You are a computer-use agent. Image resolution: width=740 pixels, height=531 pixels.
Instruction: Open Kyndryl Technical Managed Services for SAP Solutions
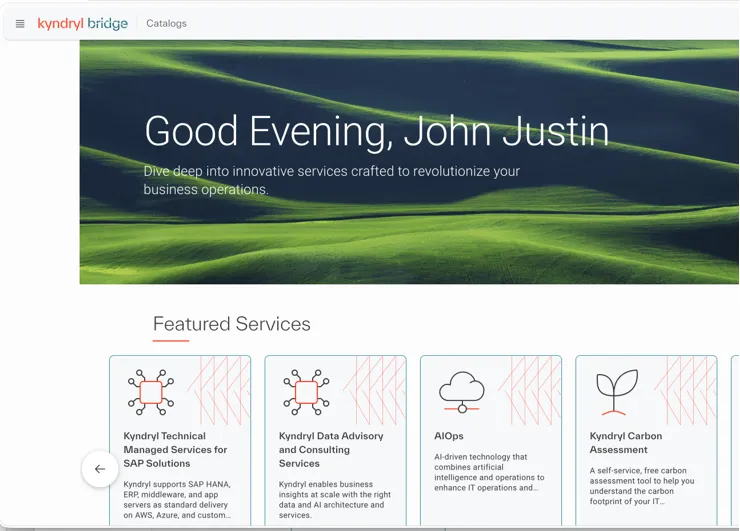pyautogui.click(x=176, y=450)
